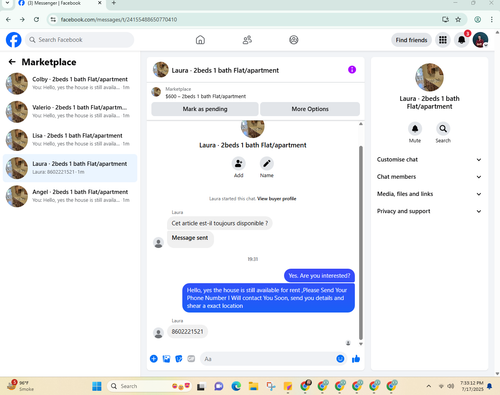The height and width of the screenshot is (395, 500).
Task: Open the profile circle icon in top navigation
Action: (x=294, y=40)
